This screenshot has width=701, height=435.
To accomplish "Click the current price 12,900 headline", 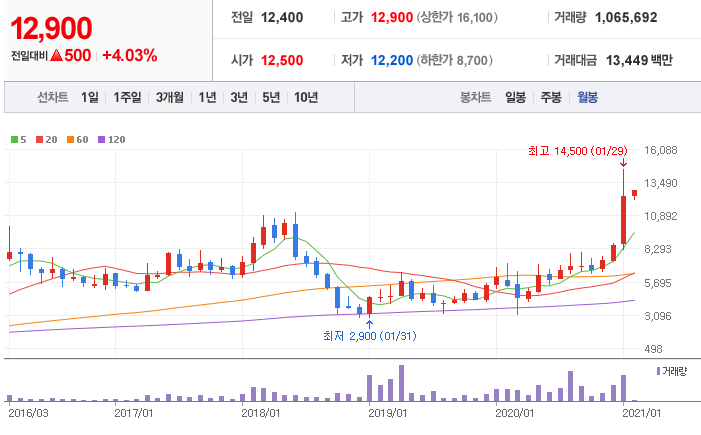I will (x=51, y=28).
